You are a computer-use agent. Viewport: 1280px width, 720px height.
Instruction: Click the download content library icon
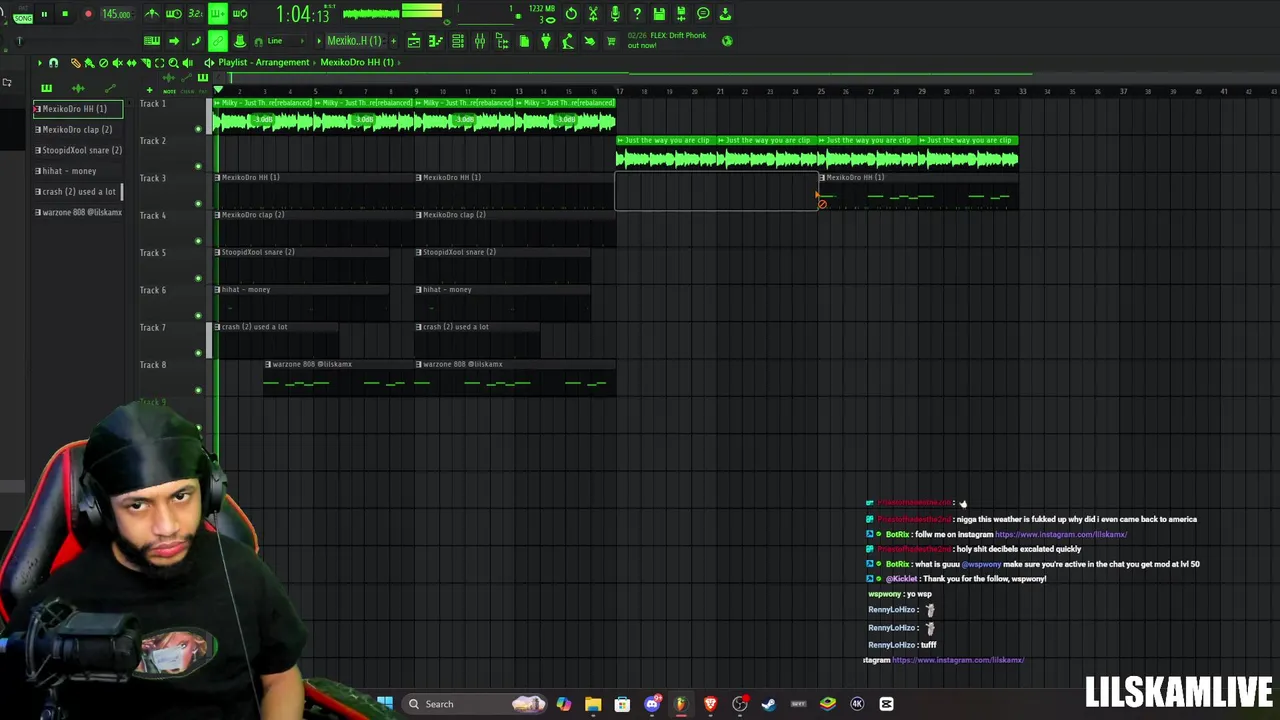point(725,14)
